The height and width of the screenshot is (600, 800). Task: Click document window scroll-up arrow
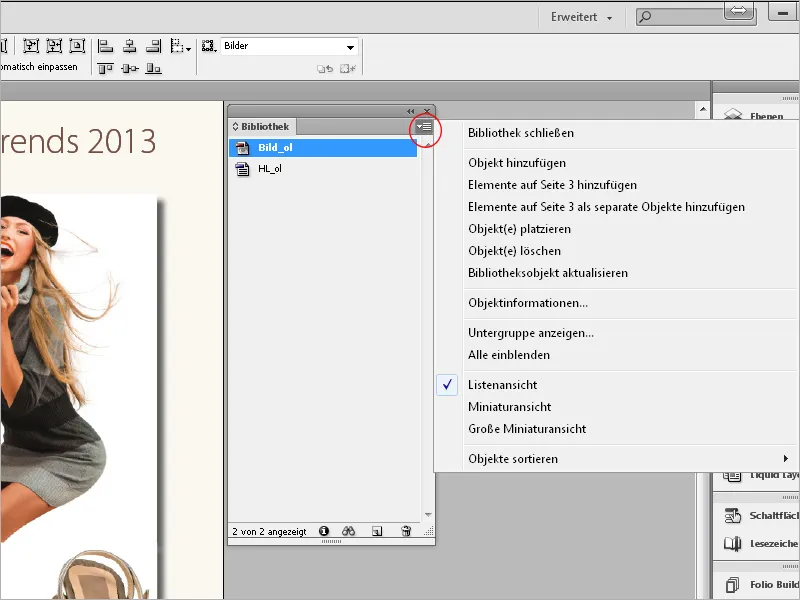(x=703, y=109)
